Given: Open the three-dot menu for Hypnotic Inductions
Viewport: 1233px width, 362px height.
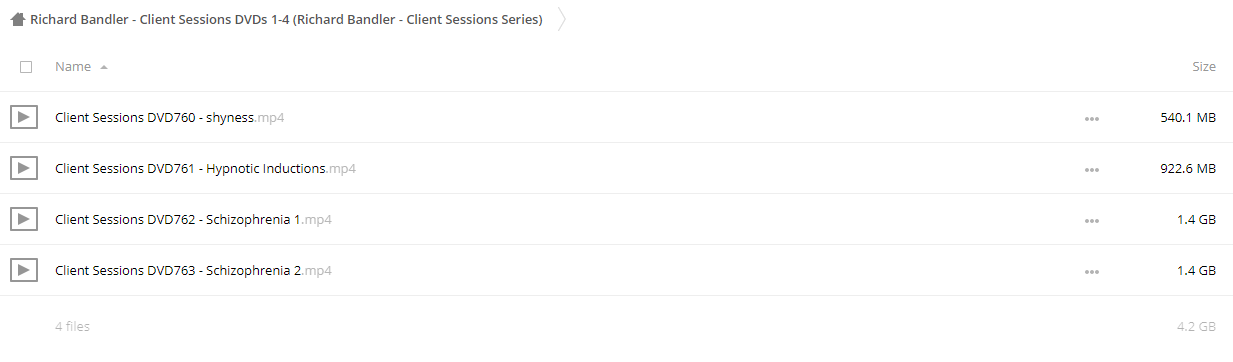Looking at the screenshot, I should pyautogui.click(x=1091, y=169).
